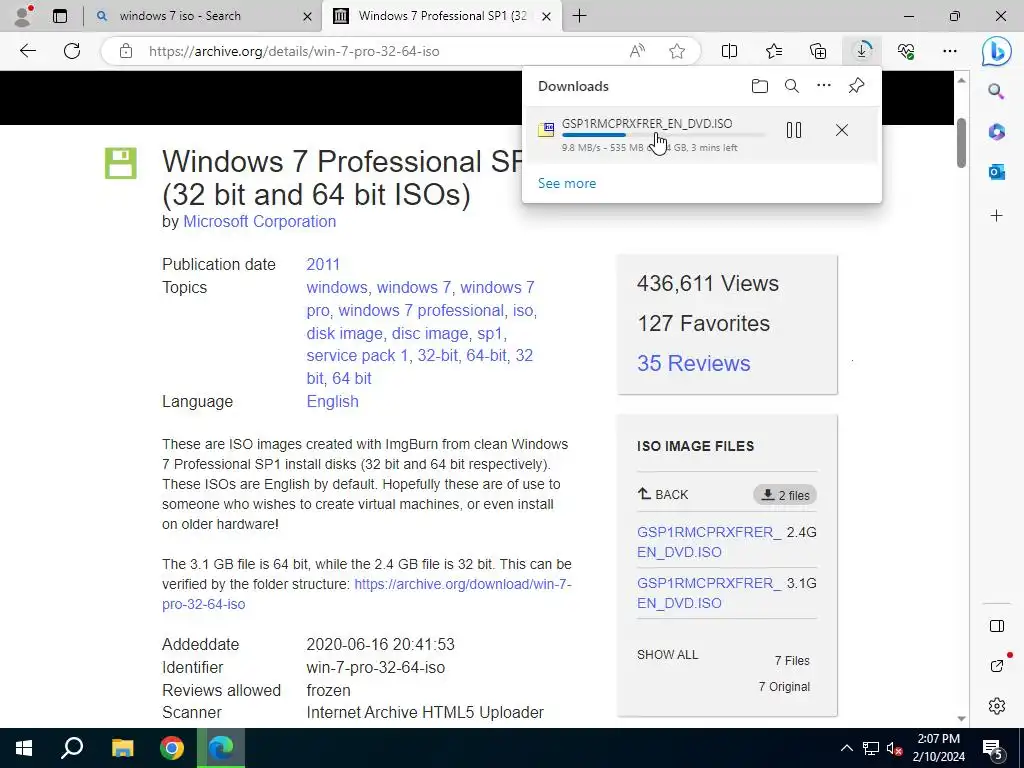The width and height of the screenshot is (1024, 768).
Task: Download all with 2 files button
Action: (x=785, y=495)
